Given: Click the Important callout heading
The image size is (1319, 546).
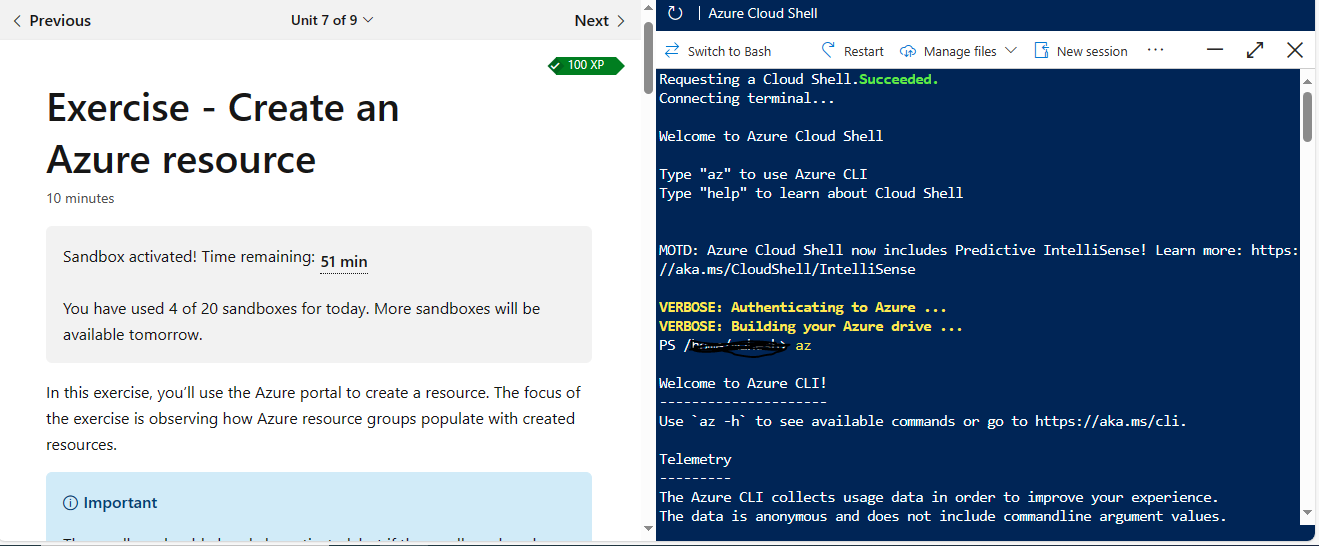Looking at the screenshot, I should [120, 503].
